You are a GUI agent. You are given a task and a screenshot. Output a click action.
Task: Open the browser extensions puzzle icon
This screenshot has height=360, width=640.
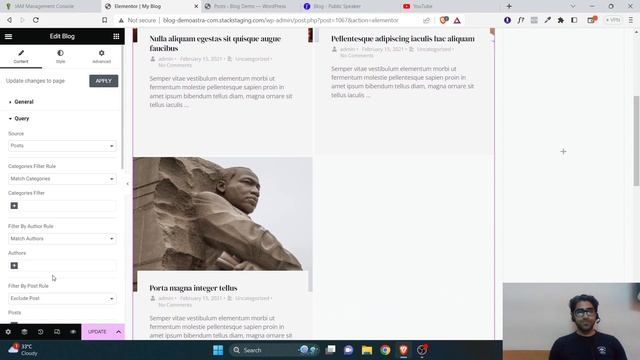(x=561, y=20)
